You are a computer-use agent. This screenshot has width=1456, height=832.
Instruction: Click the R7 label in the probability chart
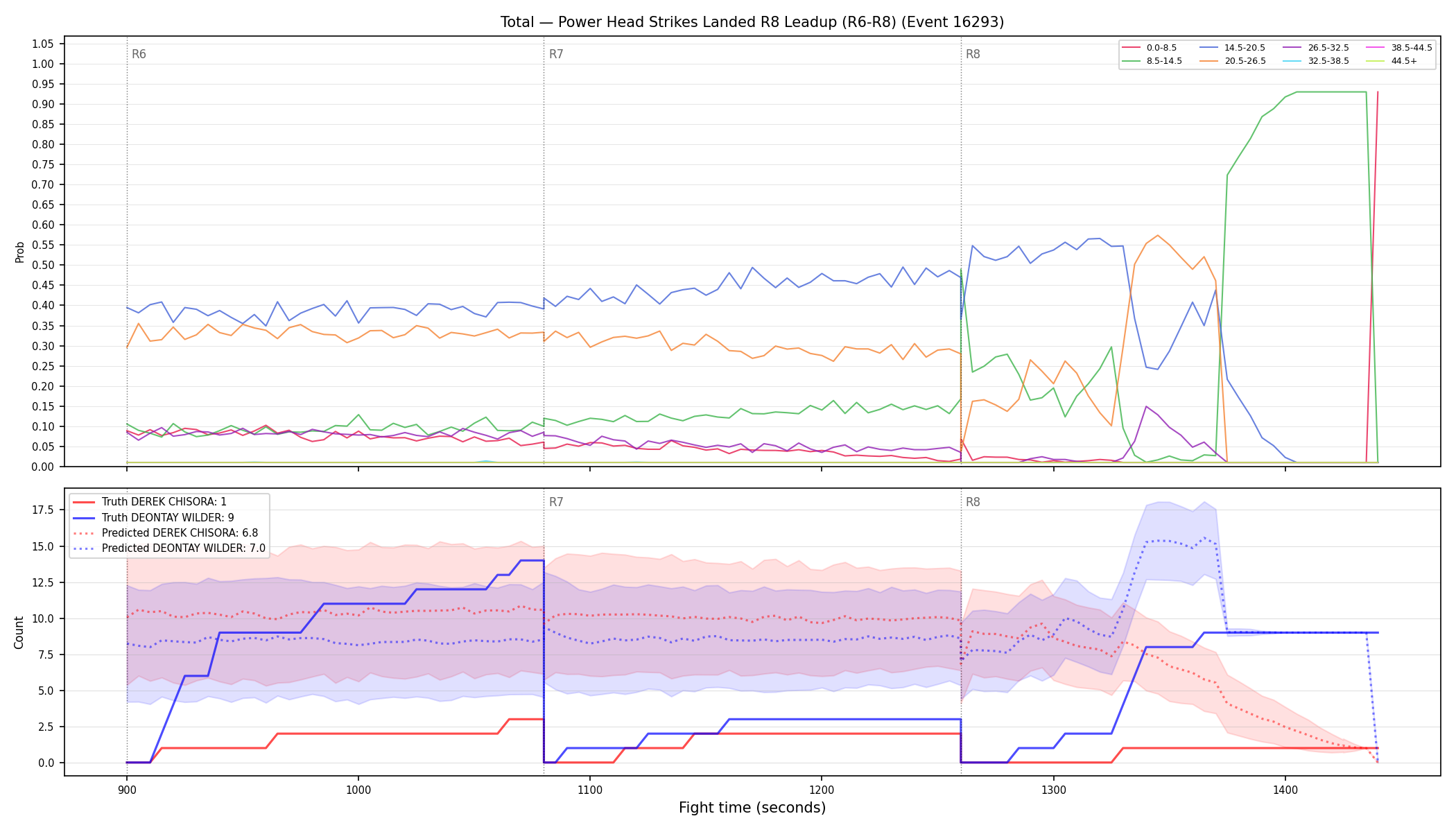(556, 54)
